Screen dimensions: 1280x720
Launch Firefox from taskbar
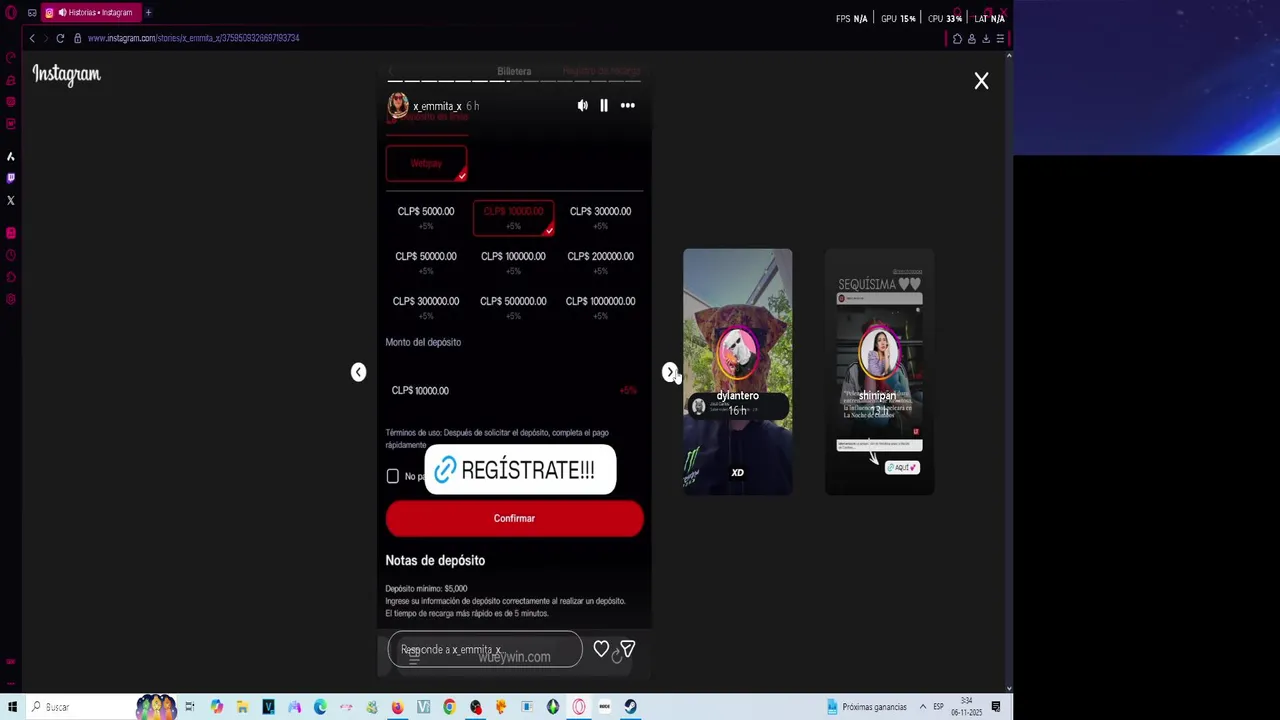tap(398, 707)
